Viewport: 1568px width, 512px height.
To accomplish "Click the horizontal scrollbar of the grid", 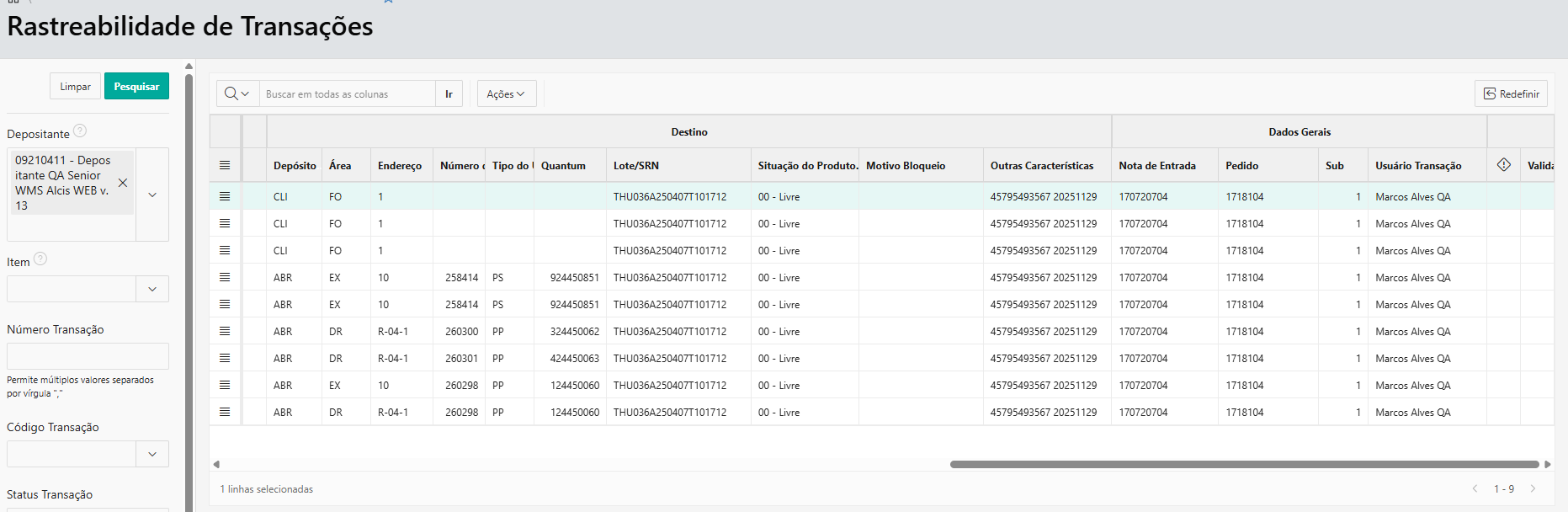I will (1244, 464).
